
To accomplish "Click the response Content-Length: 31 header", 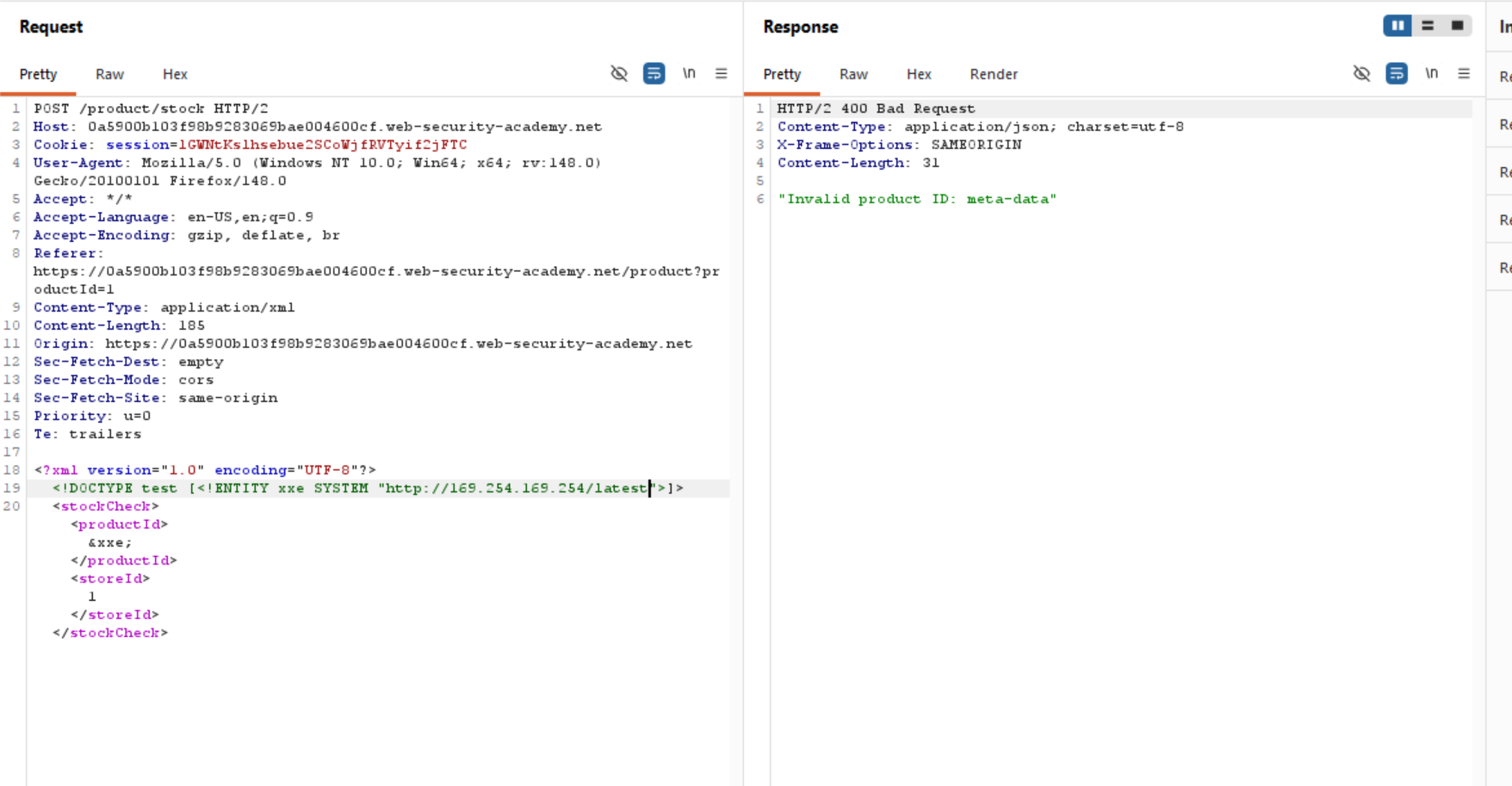I will 858,163.
